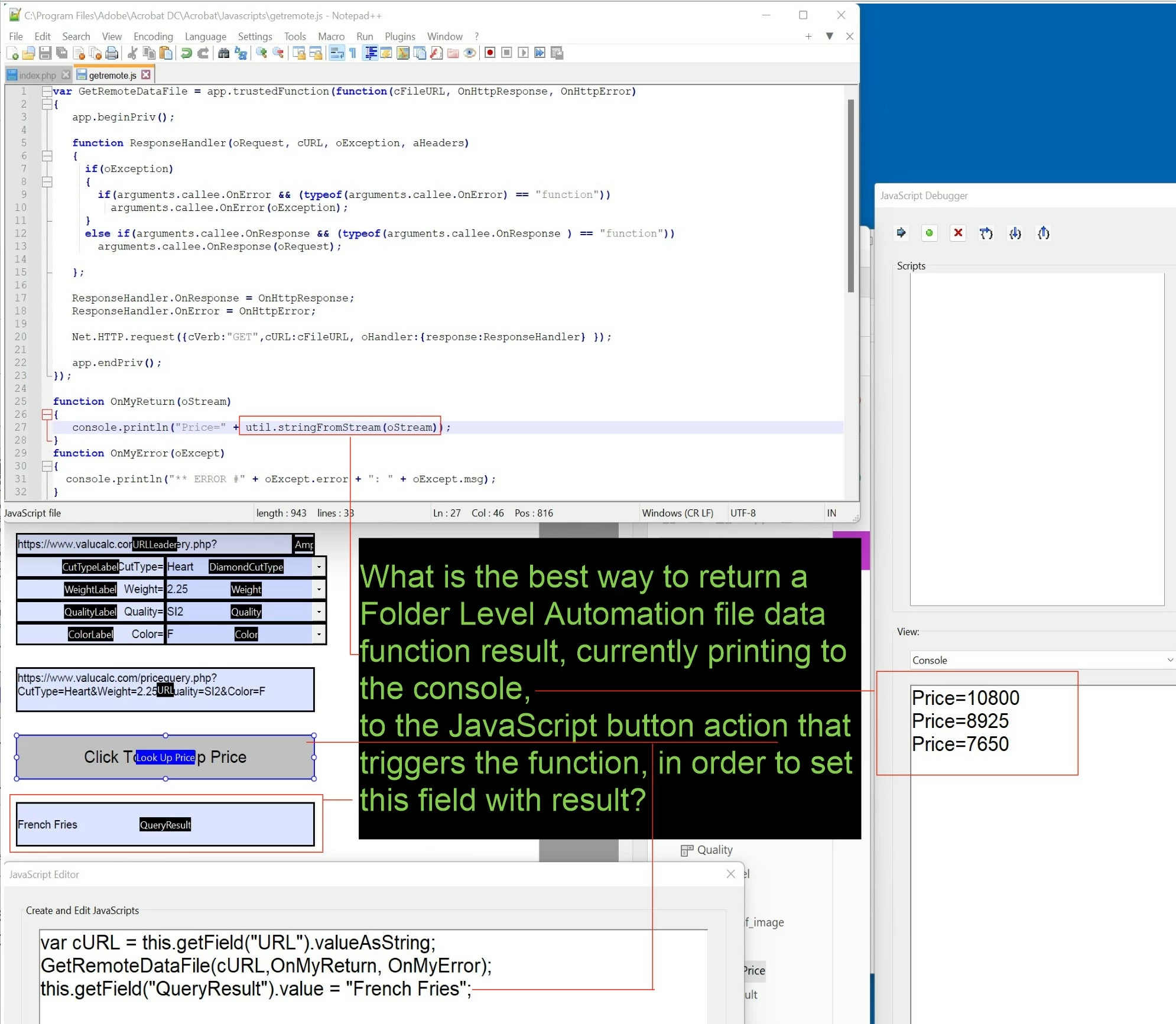Click the red X Quit debugger icon

958,233
